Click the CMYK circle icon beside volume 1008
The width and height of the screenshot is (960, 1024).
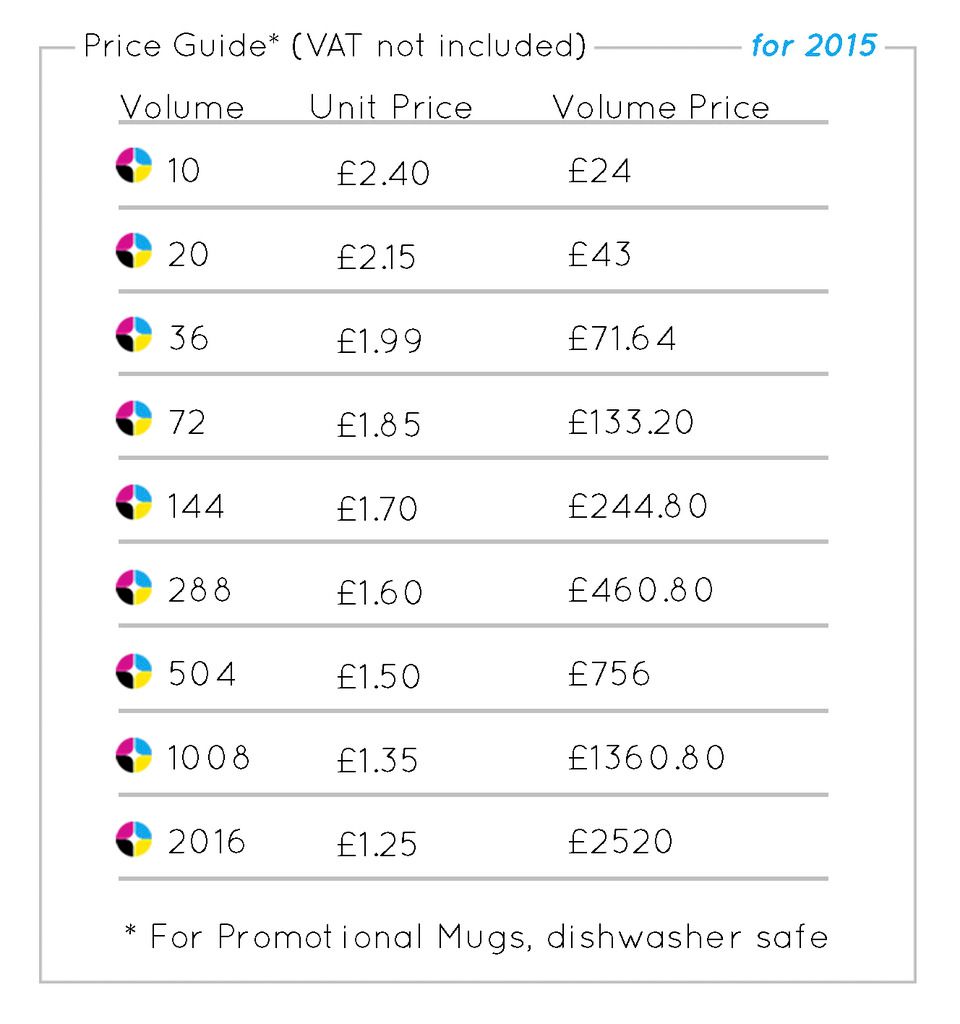[134, 755]
